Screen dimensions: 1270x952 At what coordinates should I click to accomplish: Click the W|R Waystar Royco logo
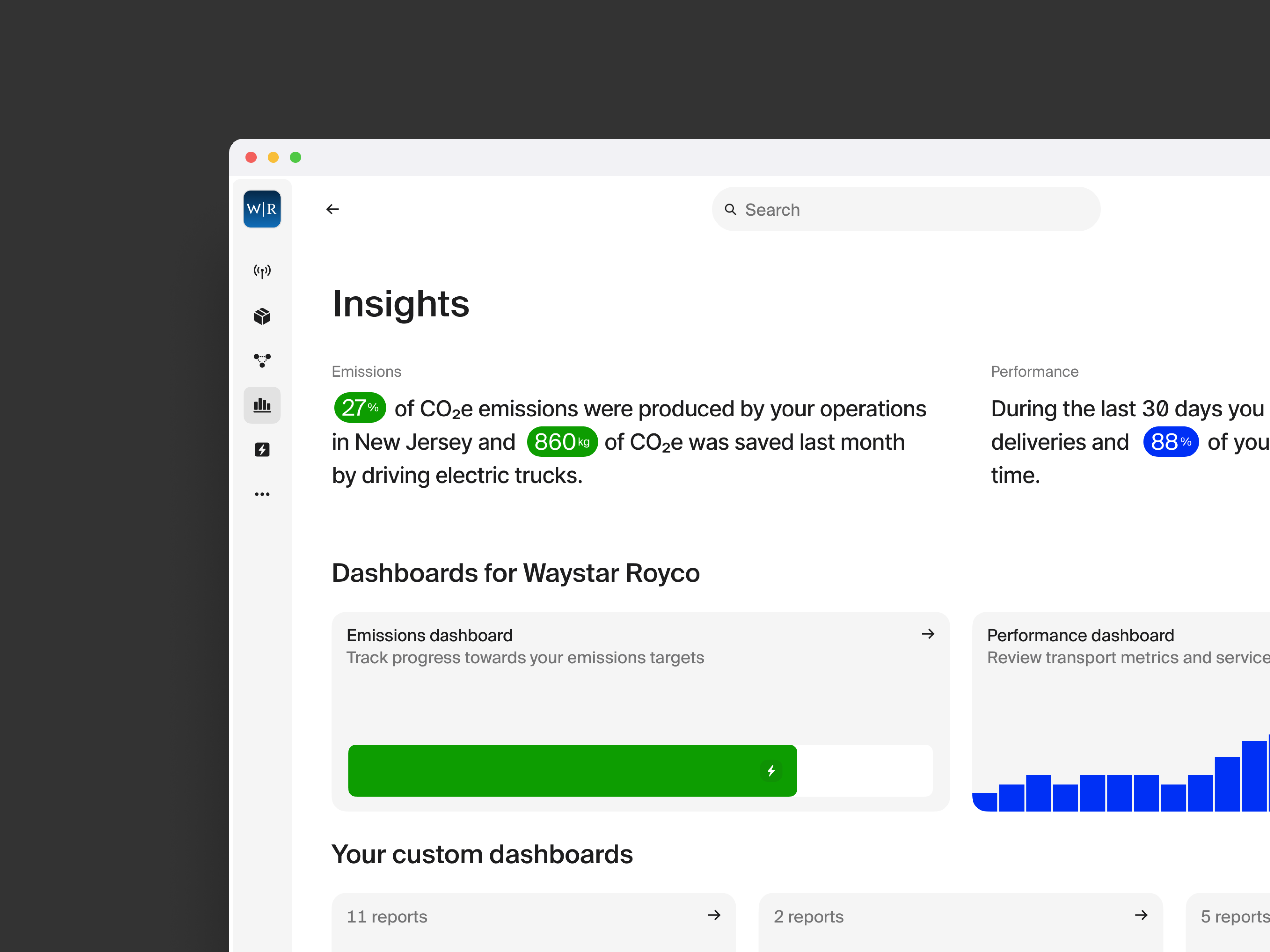(262, 210)
